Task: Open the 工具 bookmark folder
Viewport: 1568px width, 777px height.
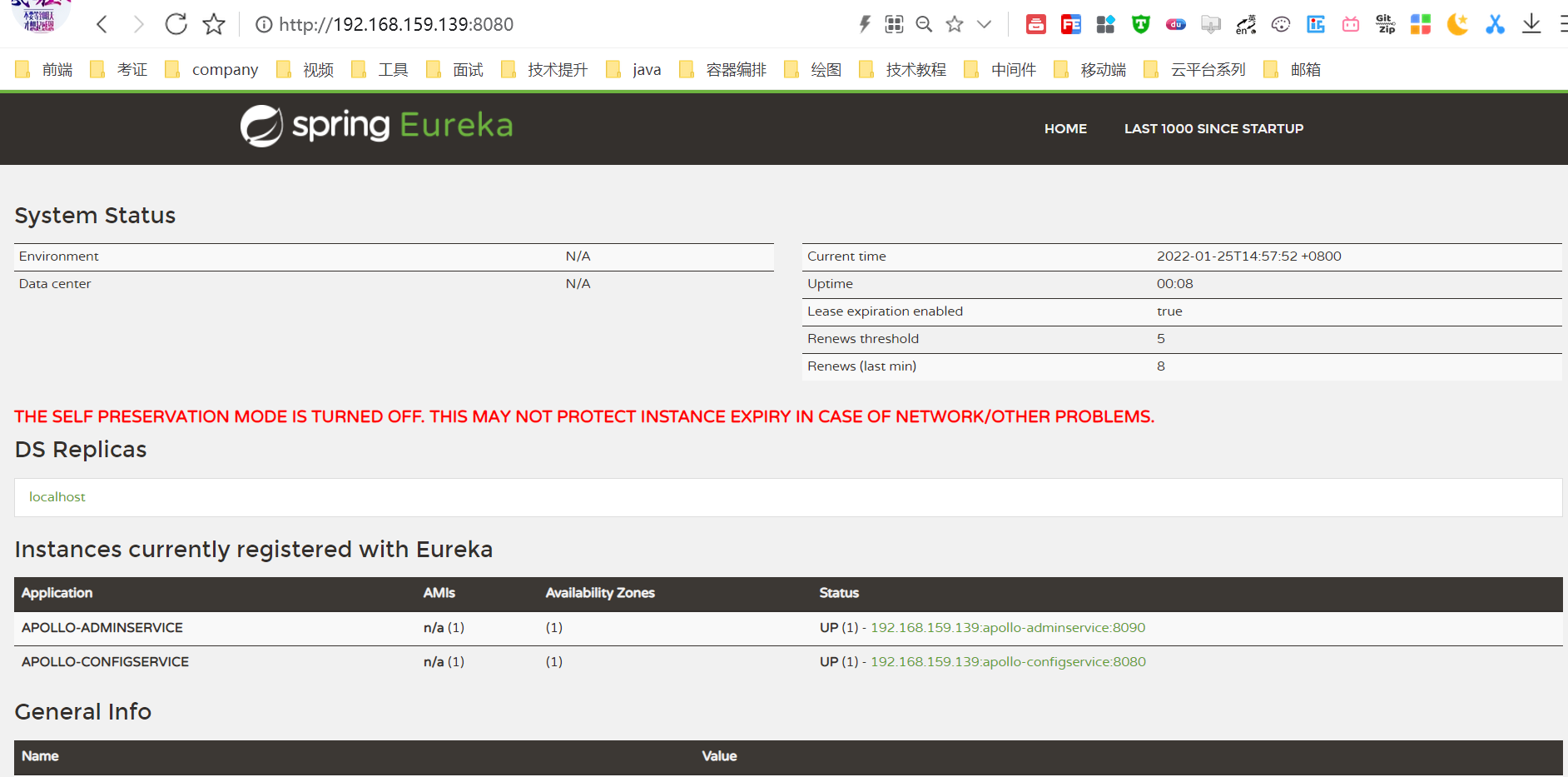Action: [380, 70]
